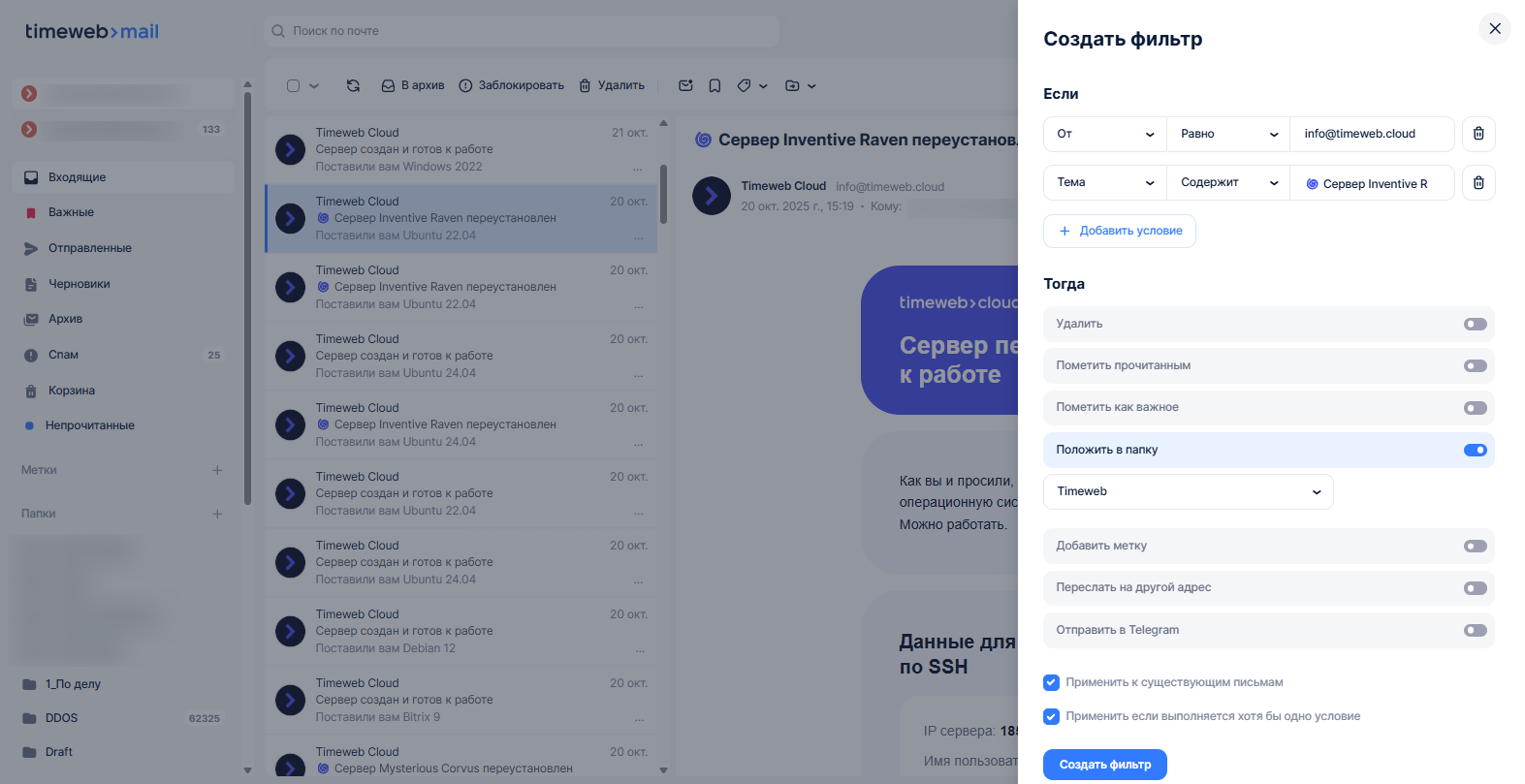Open the 'Timeweb' folder dropdown
Screen dimensions: 1525x784
[1188, 491]
